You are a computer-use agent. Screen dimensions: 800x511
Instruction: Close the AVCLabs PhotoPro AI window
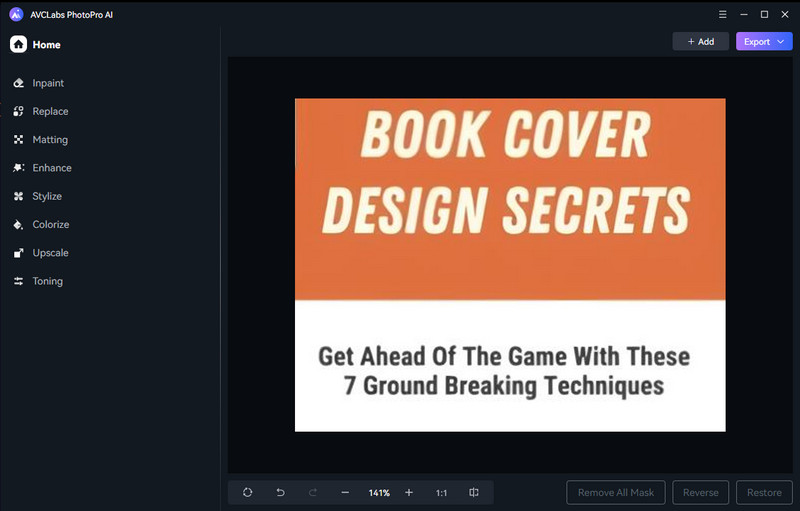[785, 14]
